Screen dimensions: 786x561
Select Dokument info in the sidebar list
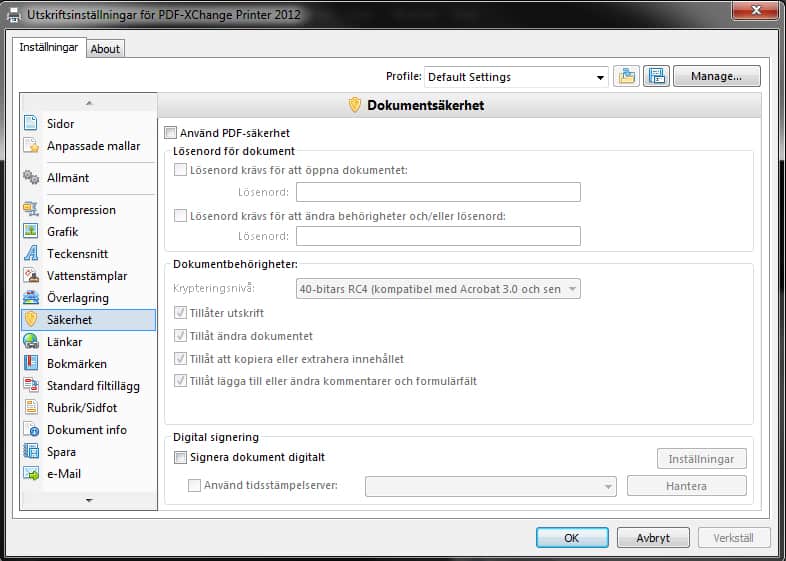[x=89, y=430]
